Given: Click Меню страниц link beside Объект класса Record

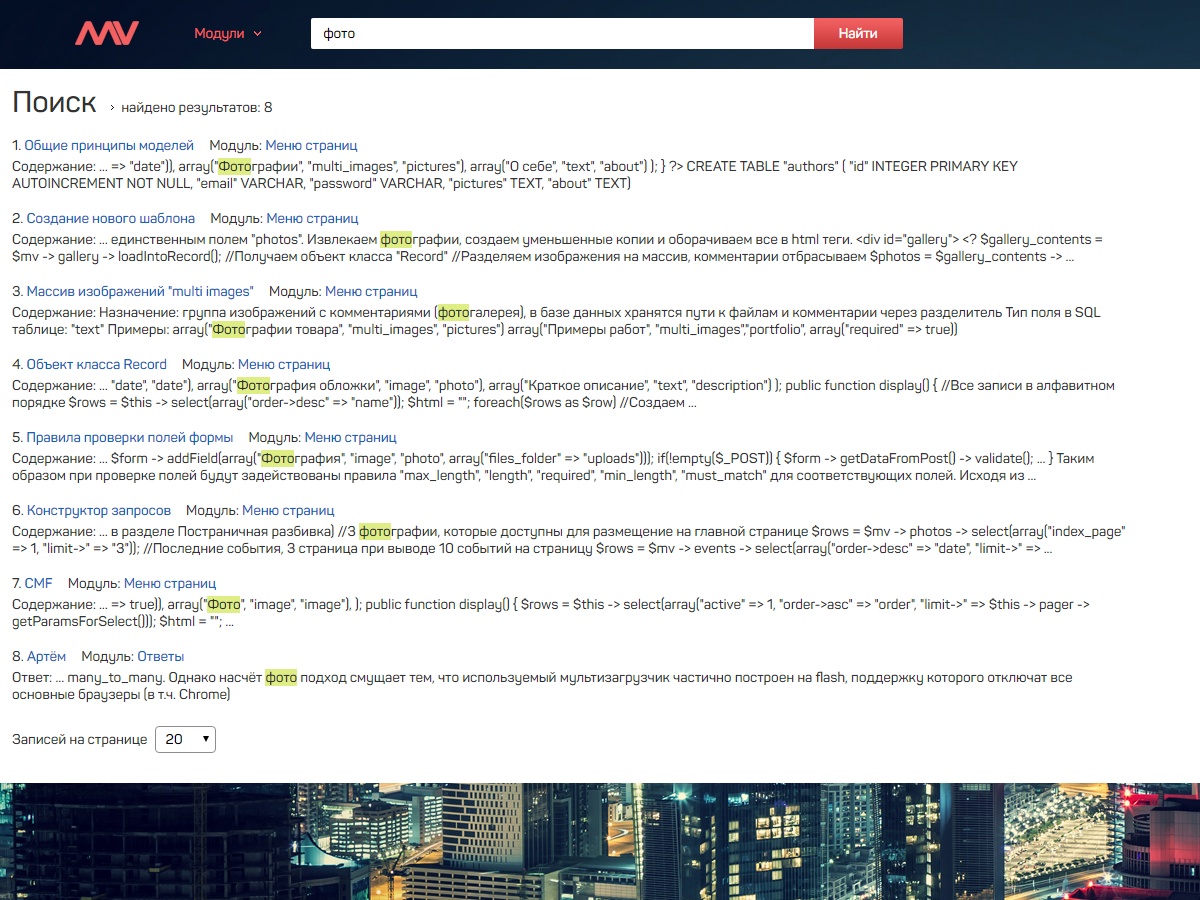Looking at the screenshot, I should [284, 364].
